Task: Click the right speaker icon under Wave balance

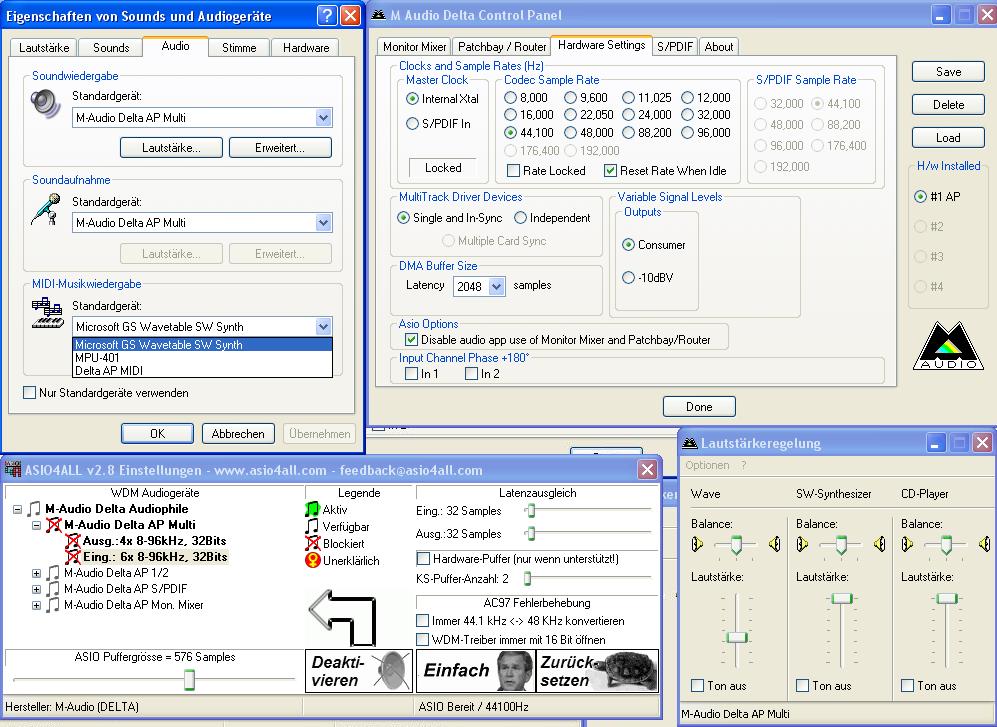Action: [774, 544]
